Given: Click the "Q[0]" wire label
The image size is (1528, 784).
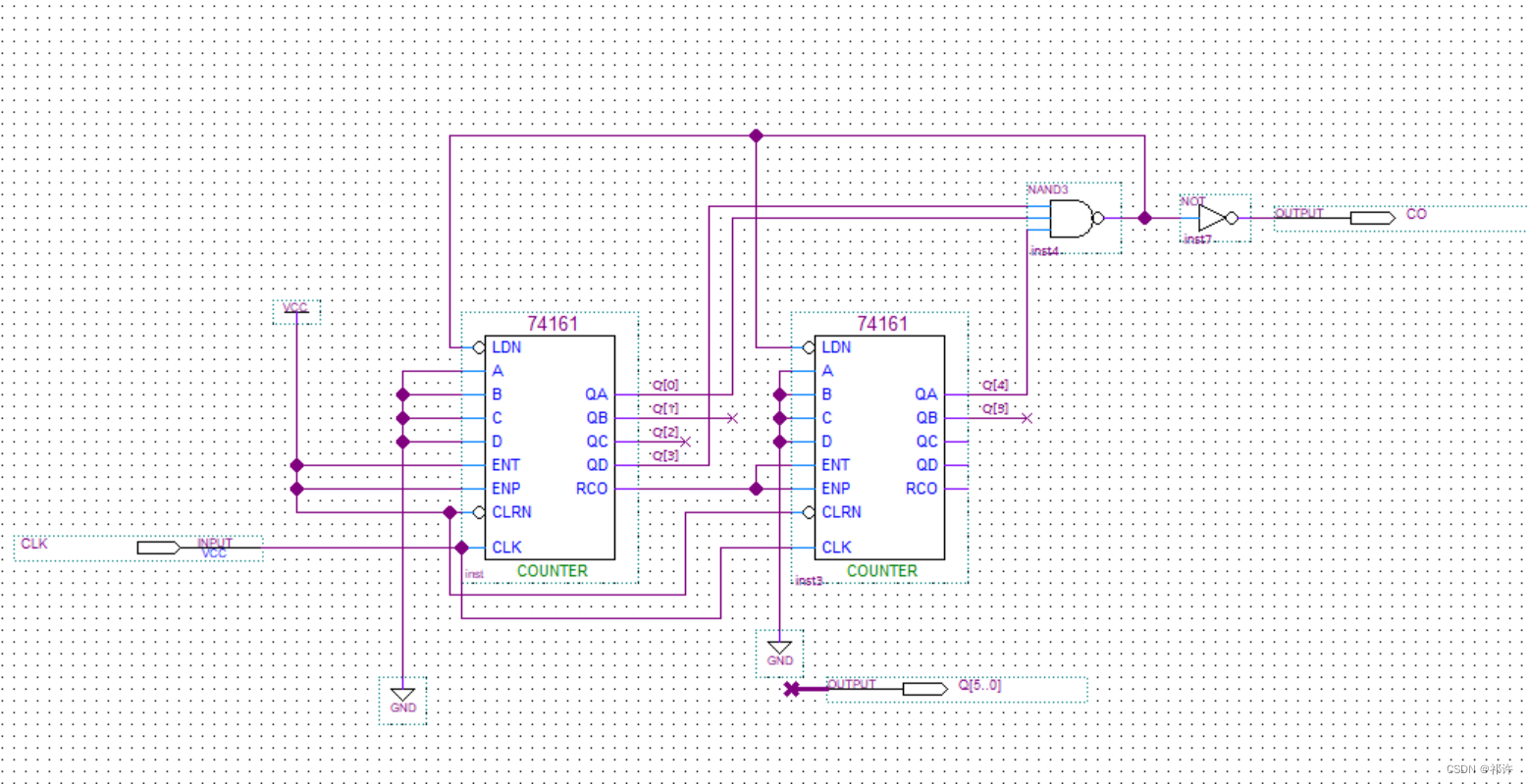Looking at the screenshot, I should (x=665, y=385).
